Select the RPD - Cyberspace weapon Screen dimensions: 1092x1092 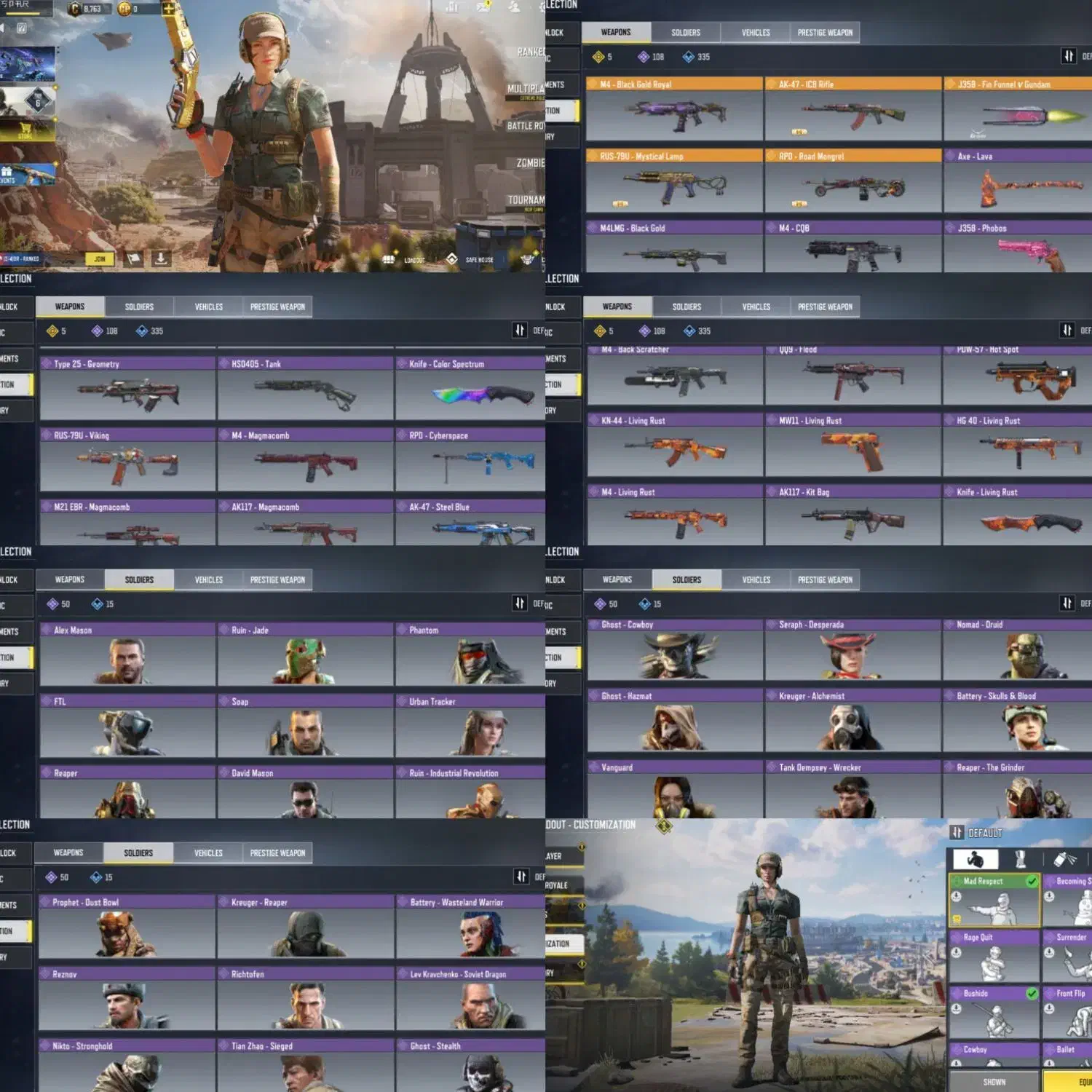[470, 460]
